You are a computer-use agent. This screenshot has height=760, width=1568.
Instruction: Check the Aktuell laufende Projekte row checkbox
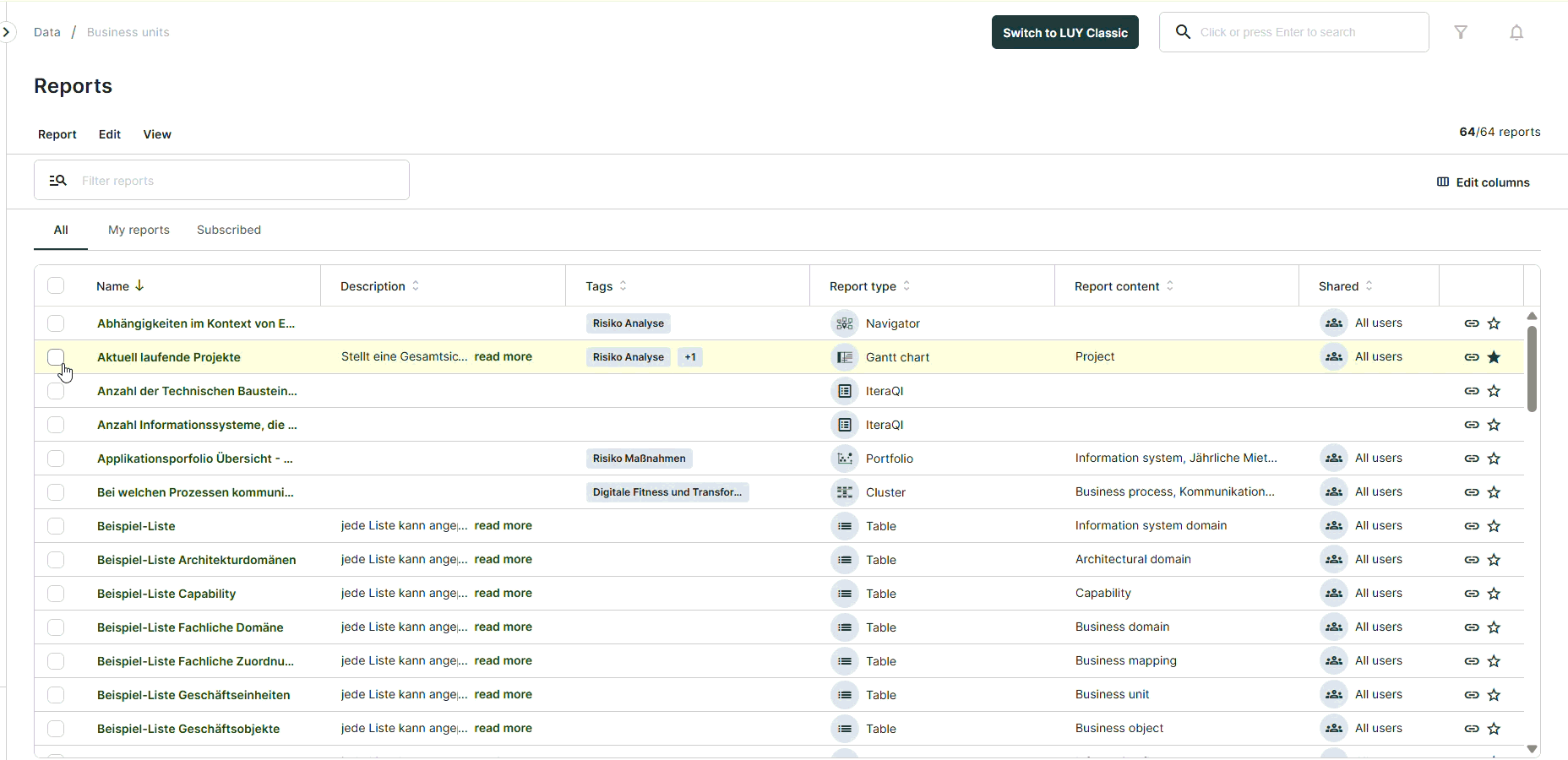pyautogui.click(x=56, y=357)
